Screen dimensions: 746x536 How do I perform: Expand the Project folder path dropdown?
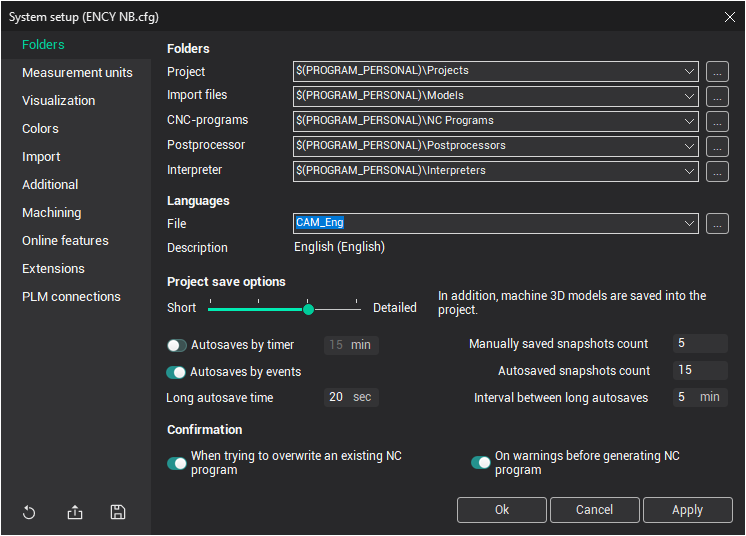[689, 71]
